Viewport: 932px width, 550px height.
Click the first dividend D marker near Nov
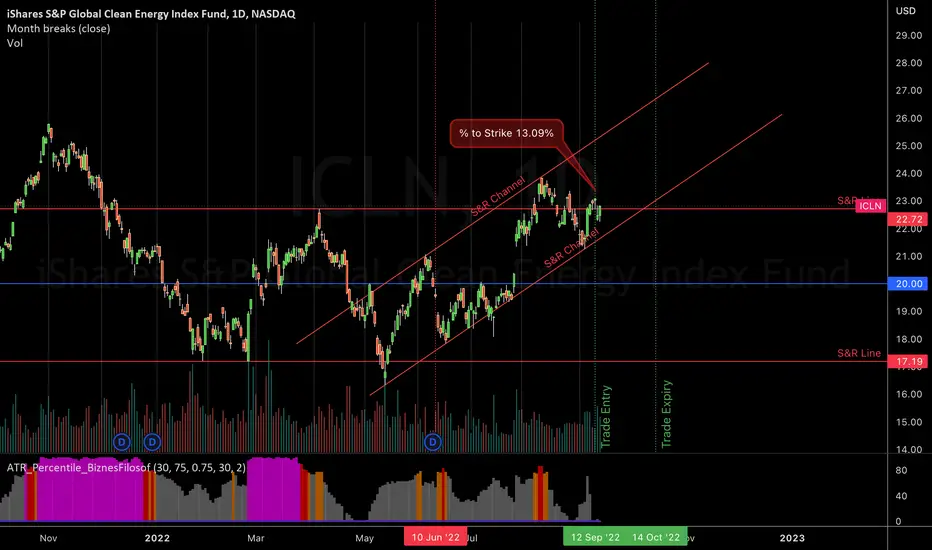coord(122,442)
